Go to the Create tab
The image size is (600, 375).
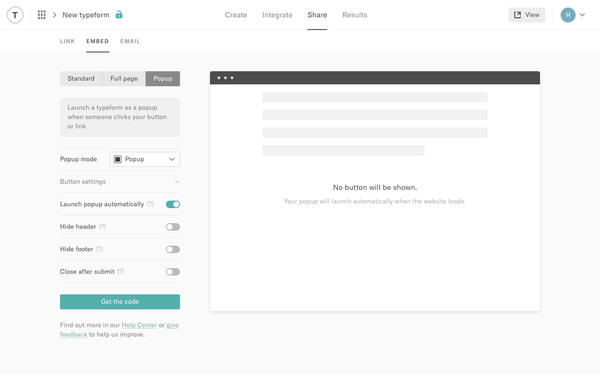click(236, 15)
